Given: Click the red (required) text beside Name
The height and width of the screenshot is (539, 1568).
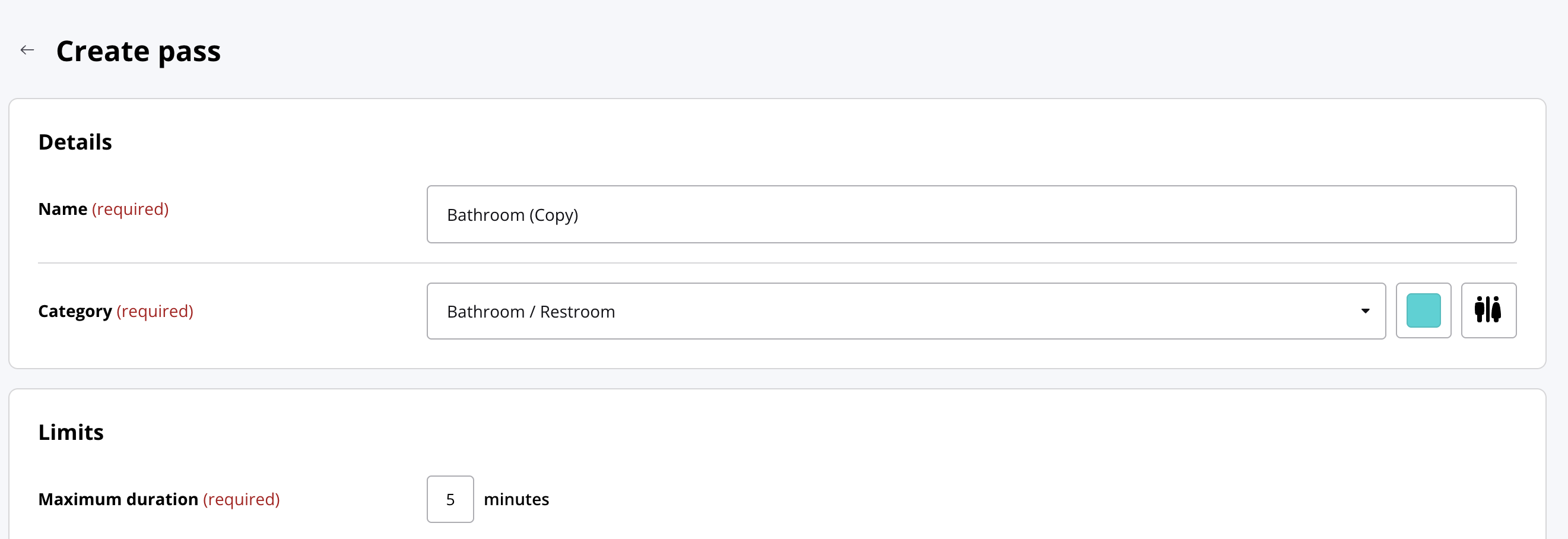Looking at the screenshot, I should 130,209.
